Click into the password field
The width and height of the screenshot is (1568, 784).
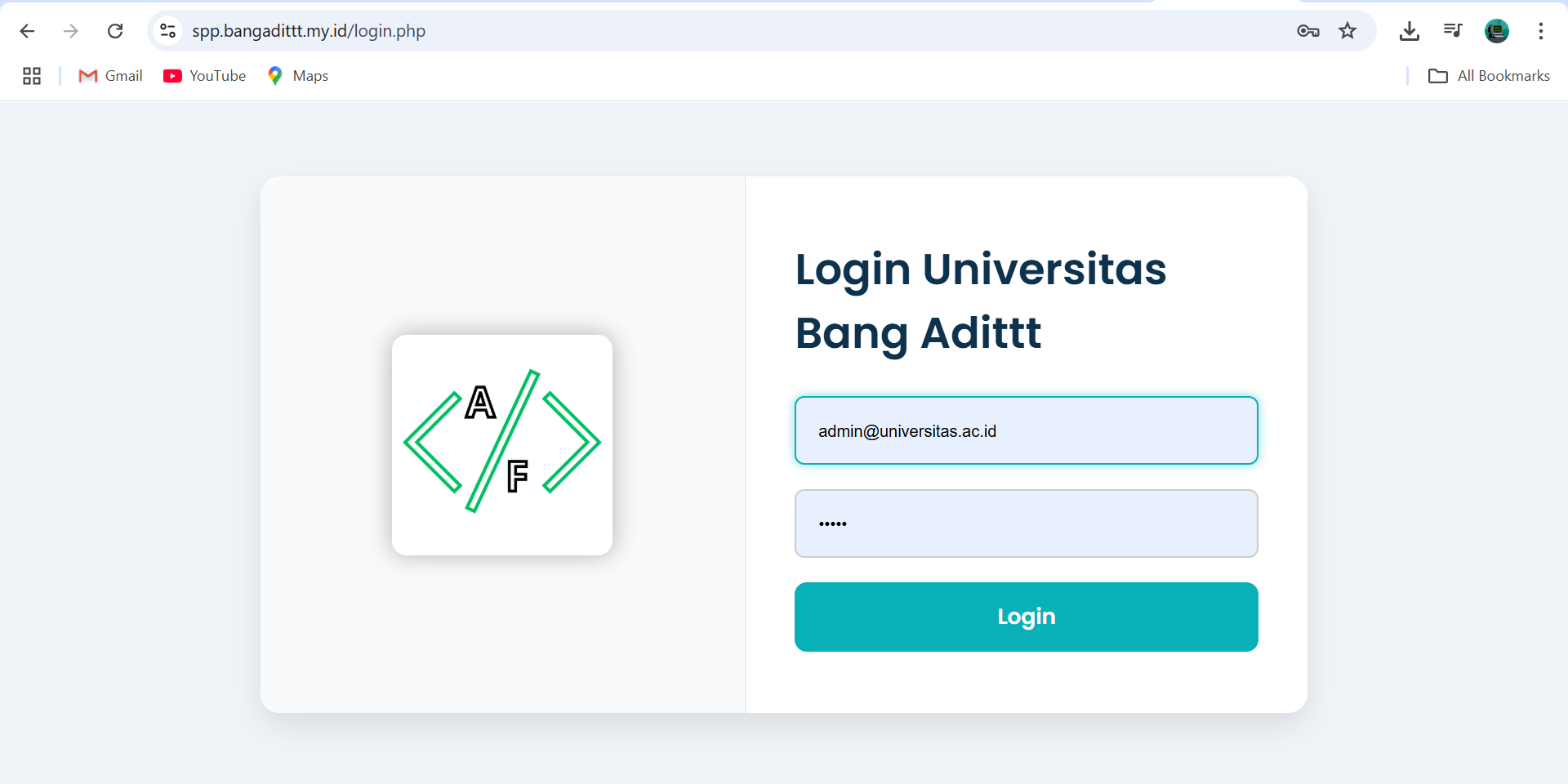(x=1026, y=523)
